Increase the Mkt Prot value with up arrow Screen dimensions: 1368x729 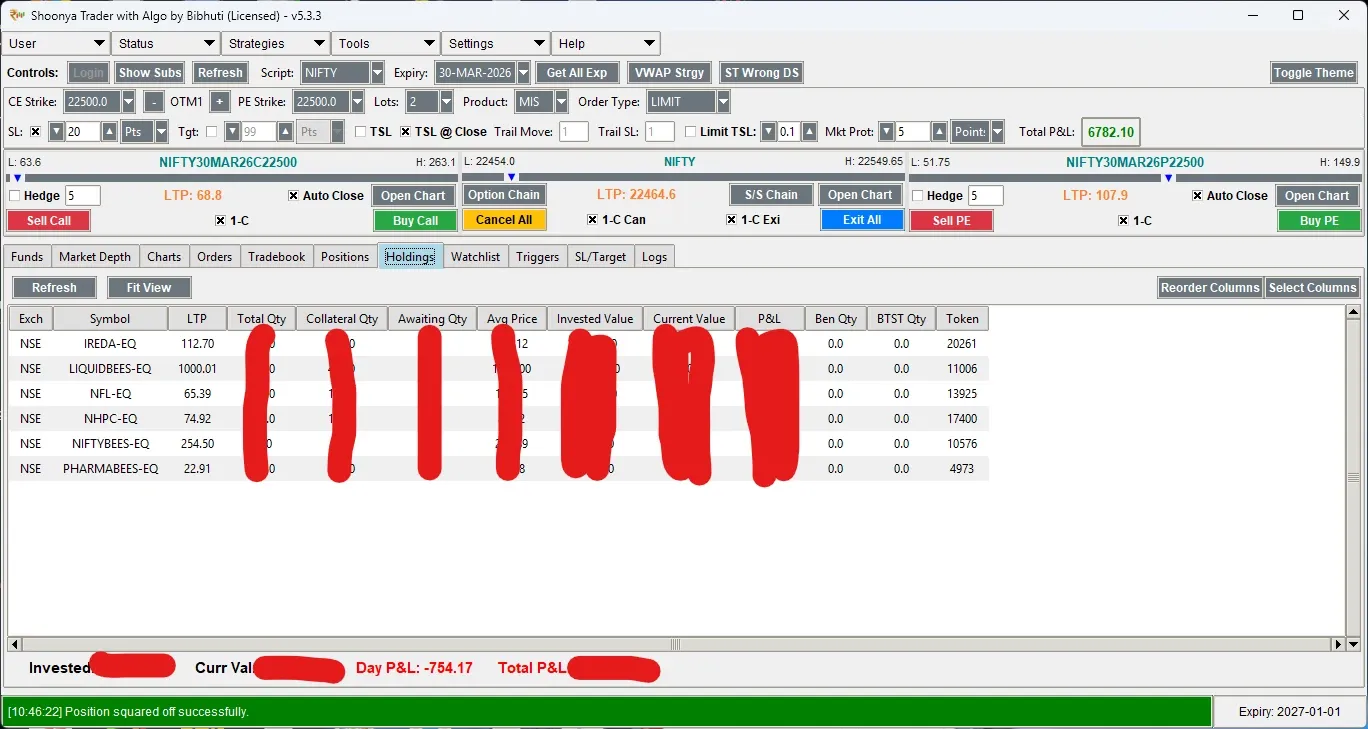939,132
